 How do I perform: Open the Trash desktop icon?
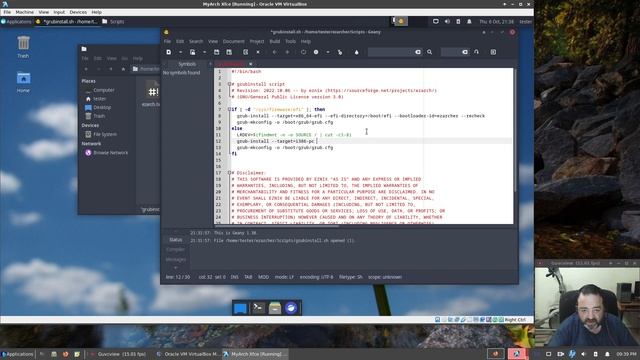click(23, 47)
